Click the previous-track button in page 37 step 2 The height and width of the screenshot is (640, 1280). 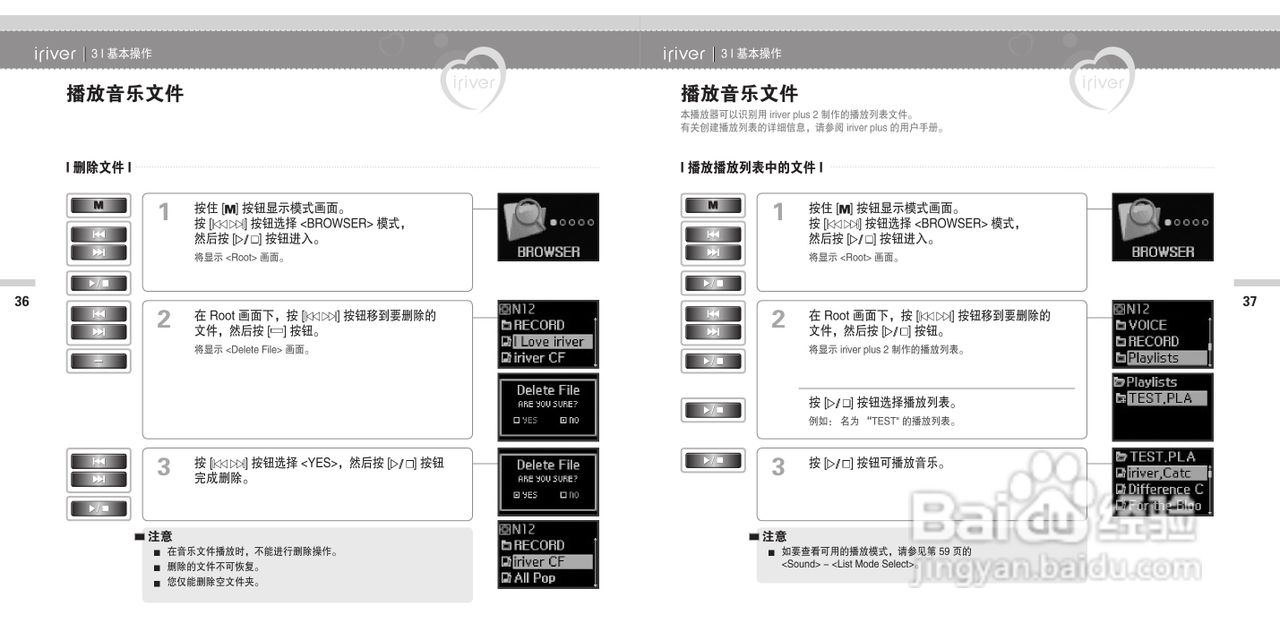pyautogui.click(x=712, y=313)
